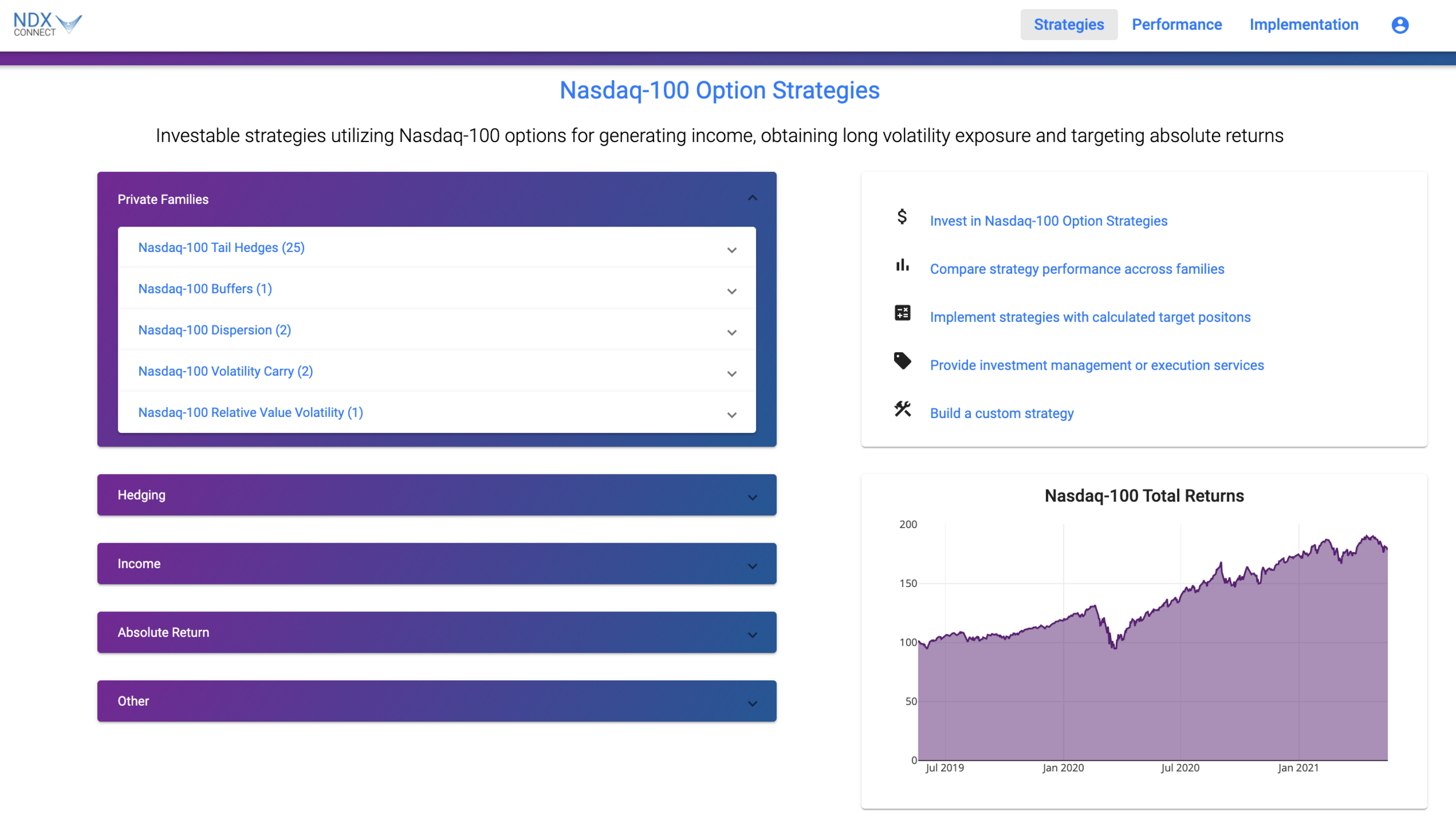Click the price tag services icon
The image size is (1456, 835).
click(902, 361)
